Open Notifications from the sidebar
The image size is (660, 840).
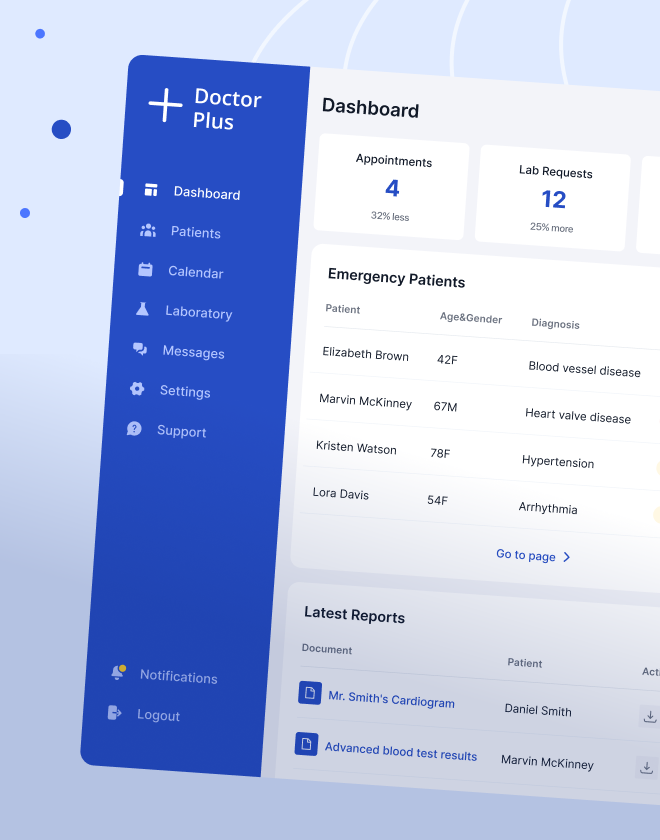179,676
